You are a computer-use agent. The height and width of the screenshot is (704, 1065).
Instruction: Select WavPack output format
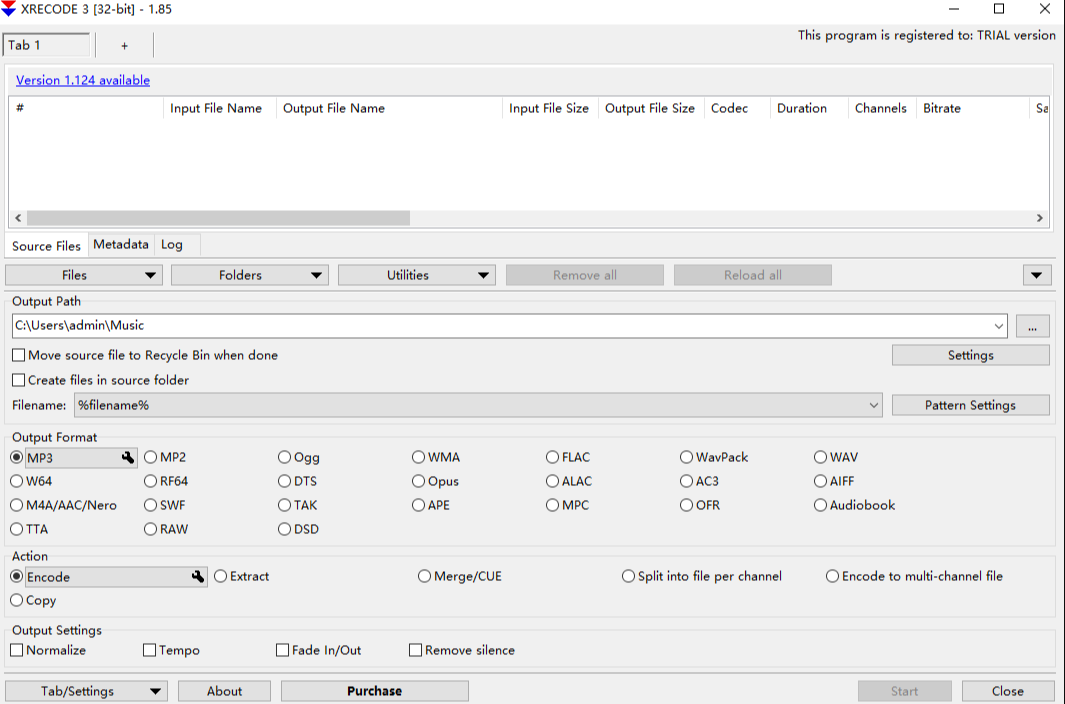tap(714, 457)
